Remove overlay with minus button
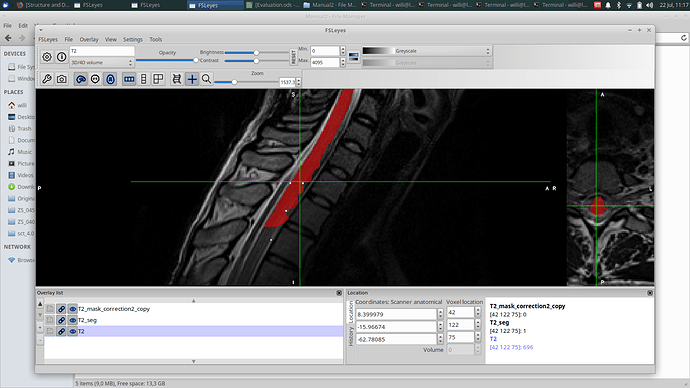Viewport: 690px width, 388px height. coord(40,340)
